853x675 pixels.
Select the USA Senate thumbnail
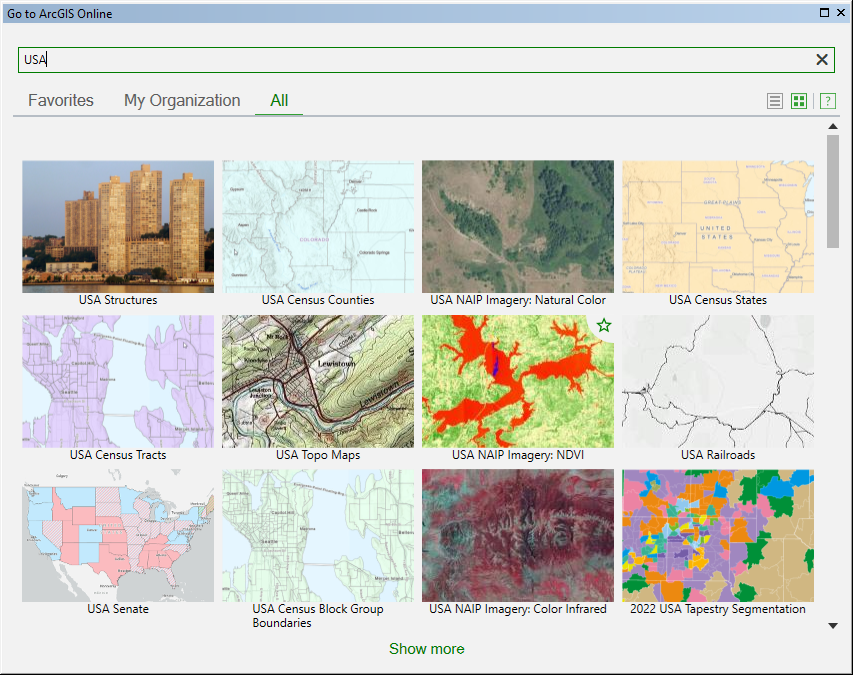pos(118,536)
